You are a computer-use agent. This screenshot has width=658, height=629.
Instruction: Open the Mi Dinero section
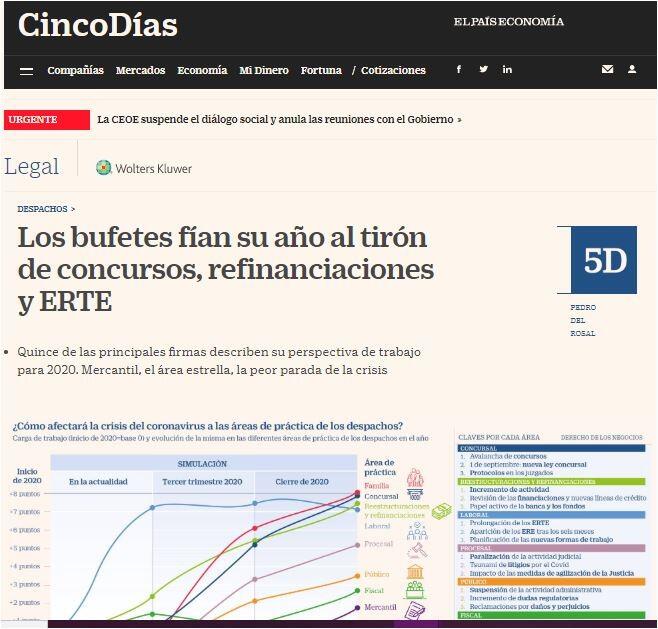[264, 71]
